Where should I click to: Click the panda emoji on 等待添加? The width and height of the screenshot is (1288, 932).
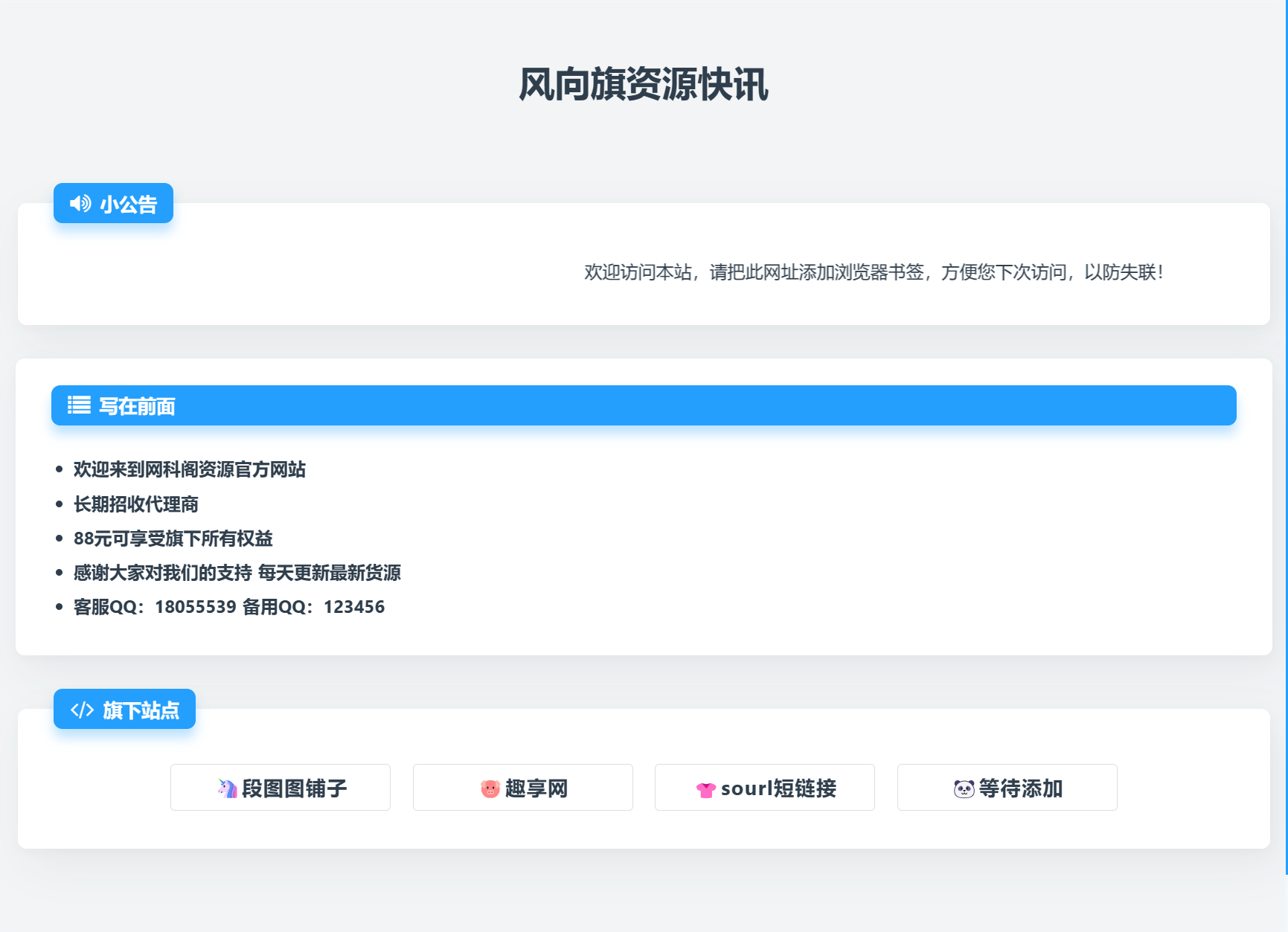point(964,788)
